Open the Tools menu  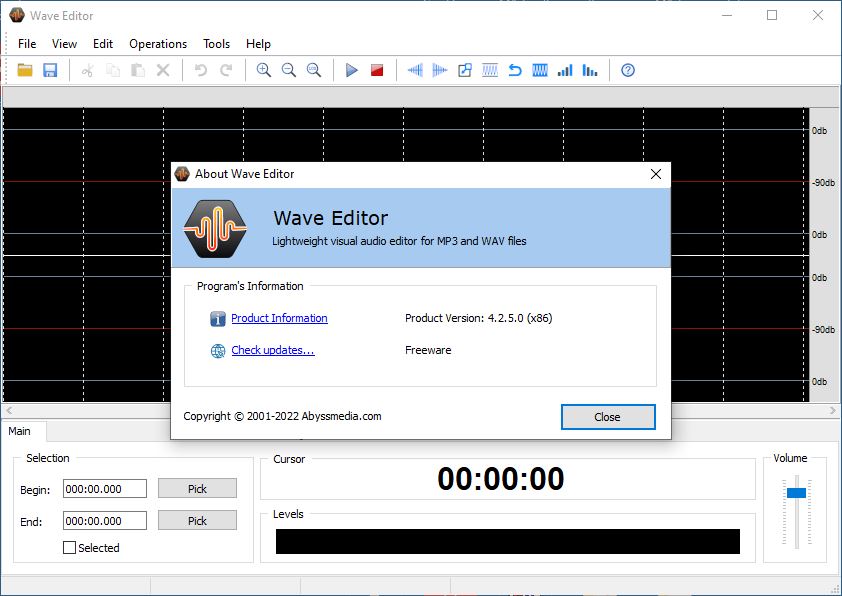click(216, 44)
